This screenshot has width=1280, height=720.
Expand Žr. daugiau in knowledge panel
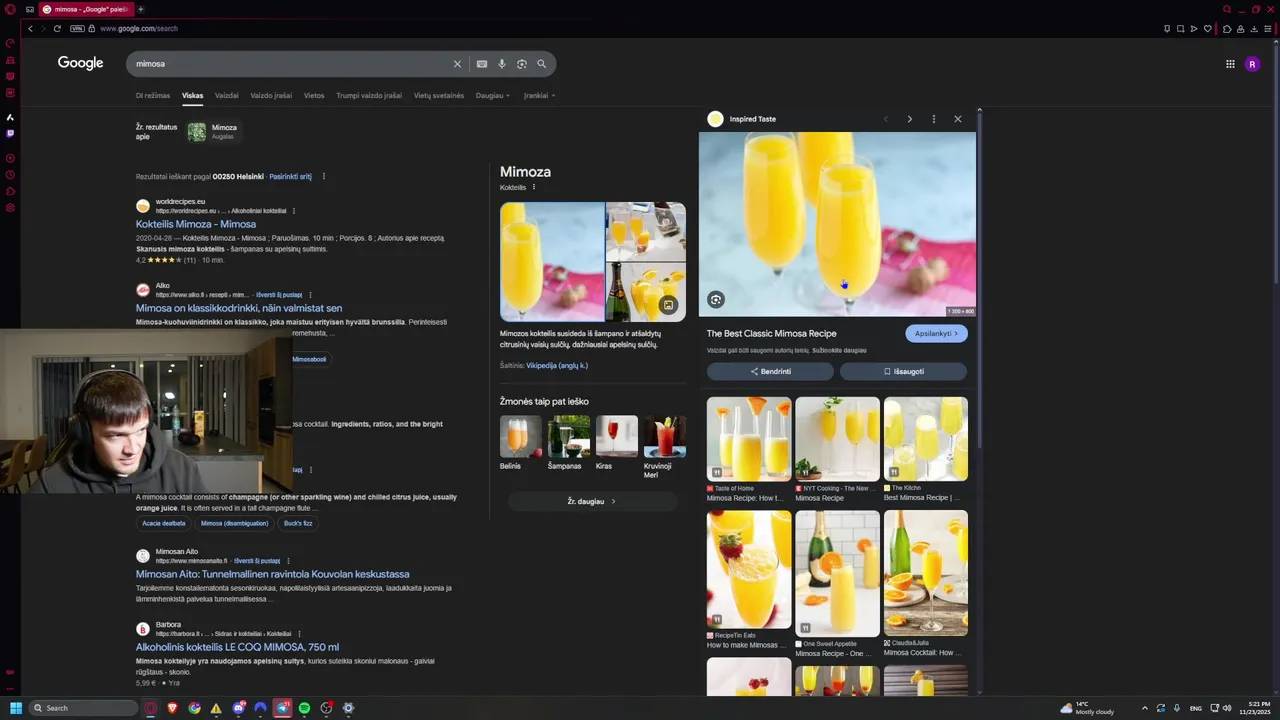[591, 501]
